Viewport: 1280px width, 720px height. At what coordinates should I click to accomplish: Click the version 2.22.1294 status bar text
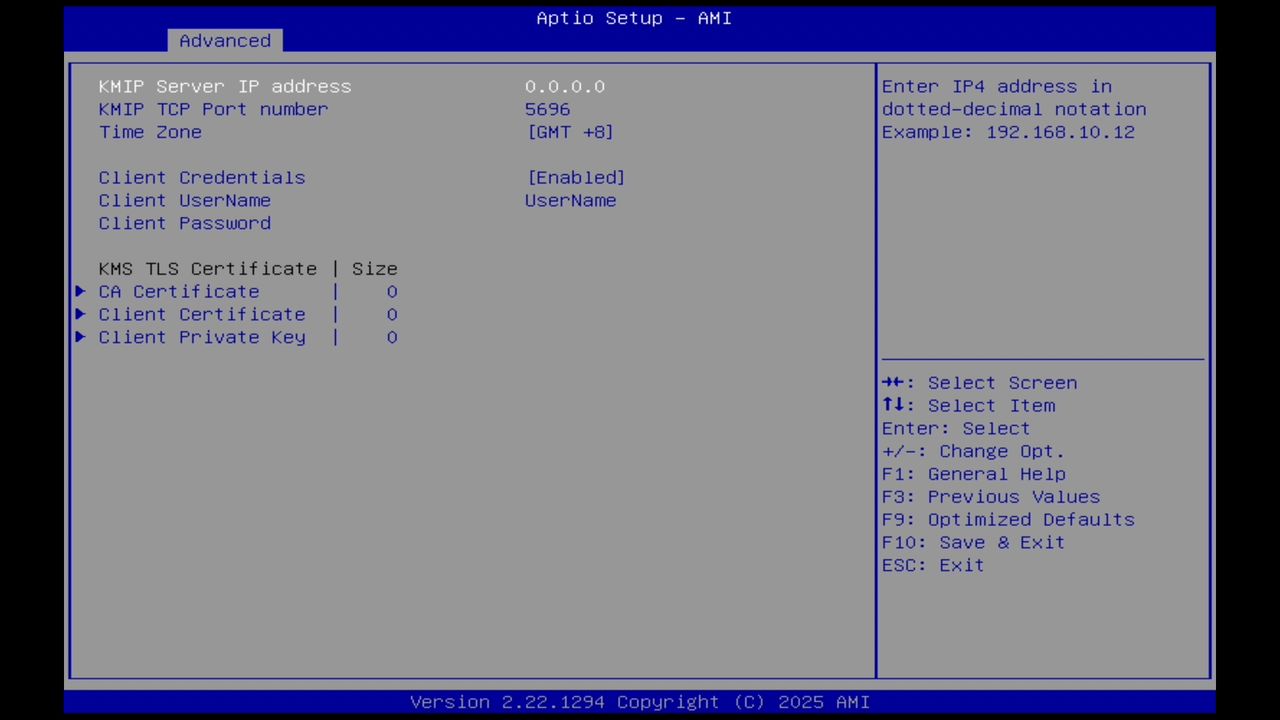click(640, 701)
